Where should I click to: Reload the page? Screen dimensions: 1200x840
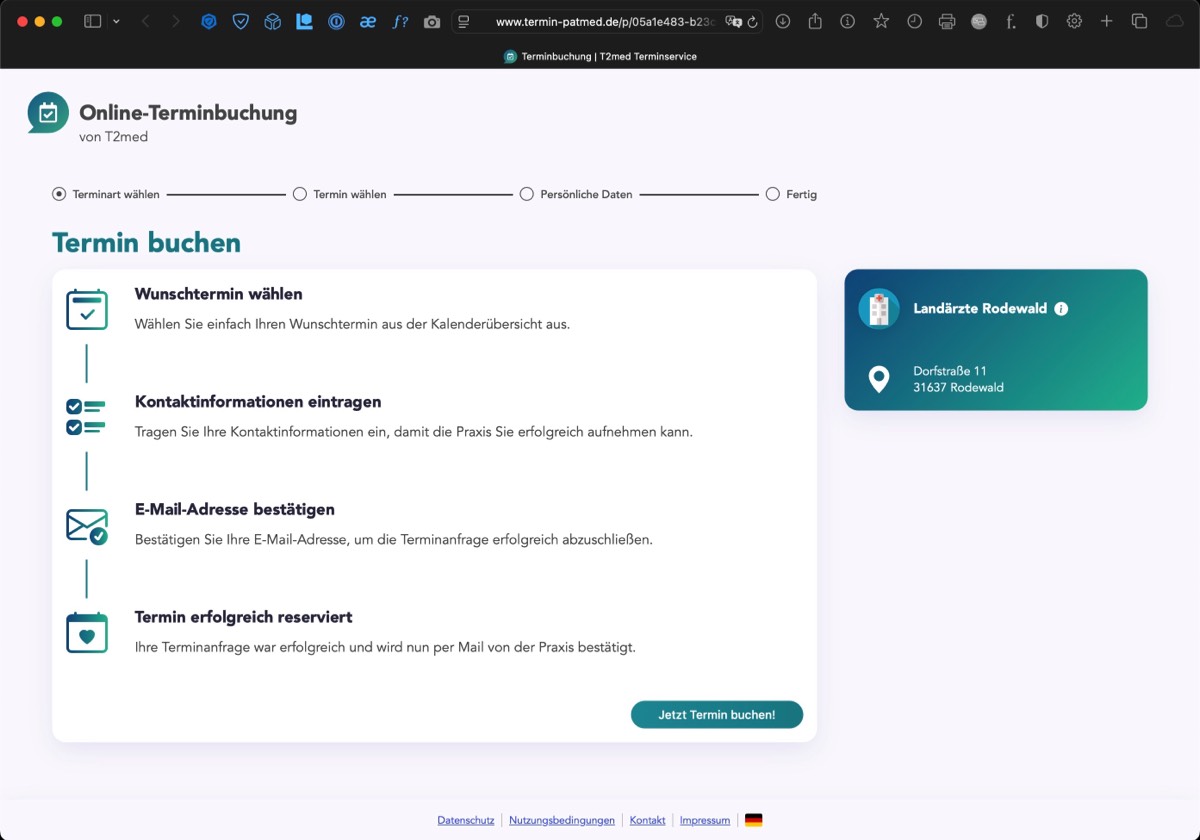pos(752,21)
